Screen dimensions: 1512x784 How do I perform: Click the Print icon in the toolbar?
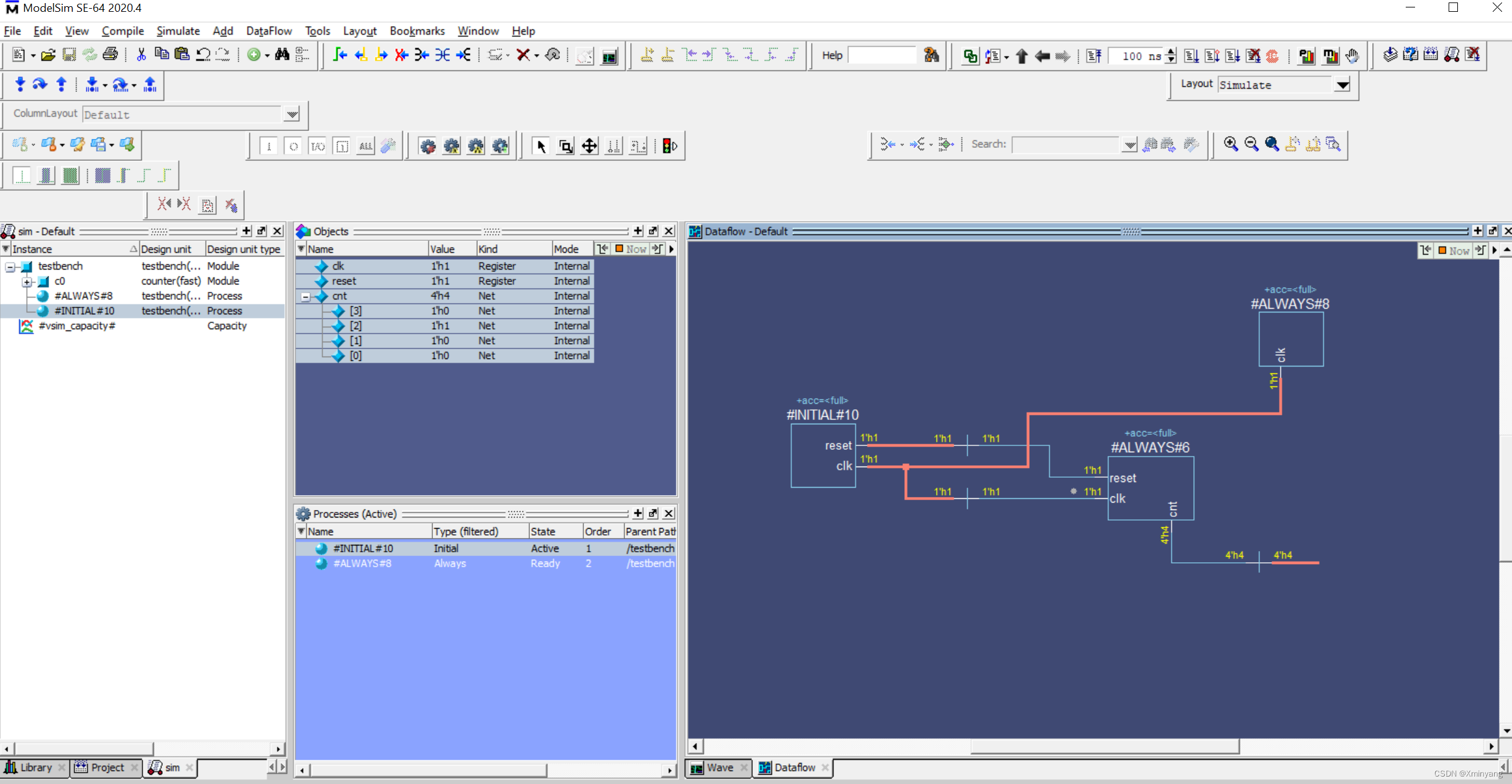110,55
